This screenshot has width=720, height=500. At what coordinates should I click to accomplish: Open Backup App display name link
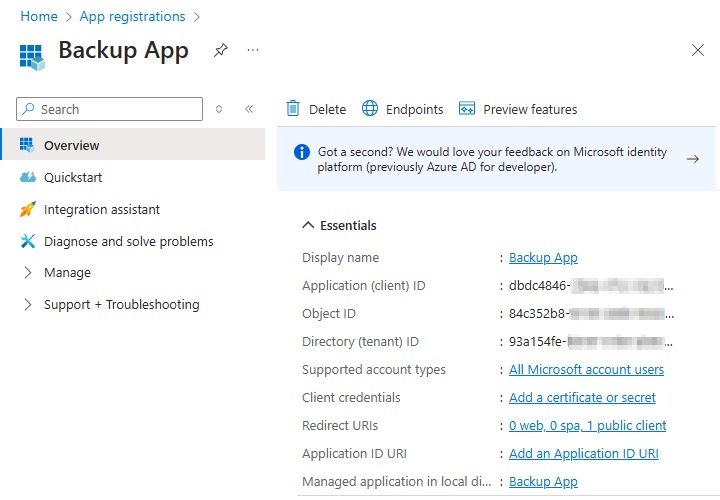(543, 258)
